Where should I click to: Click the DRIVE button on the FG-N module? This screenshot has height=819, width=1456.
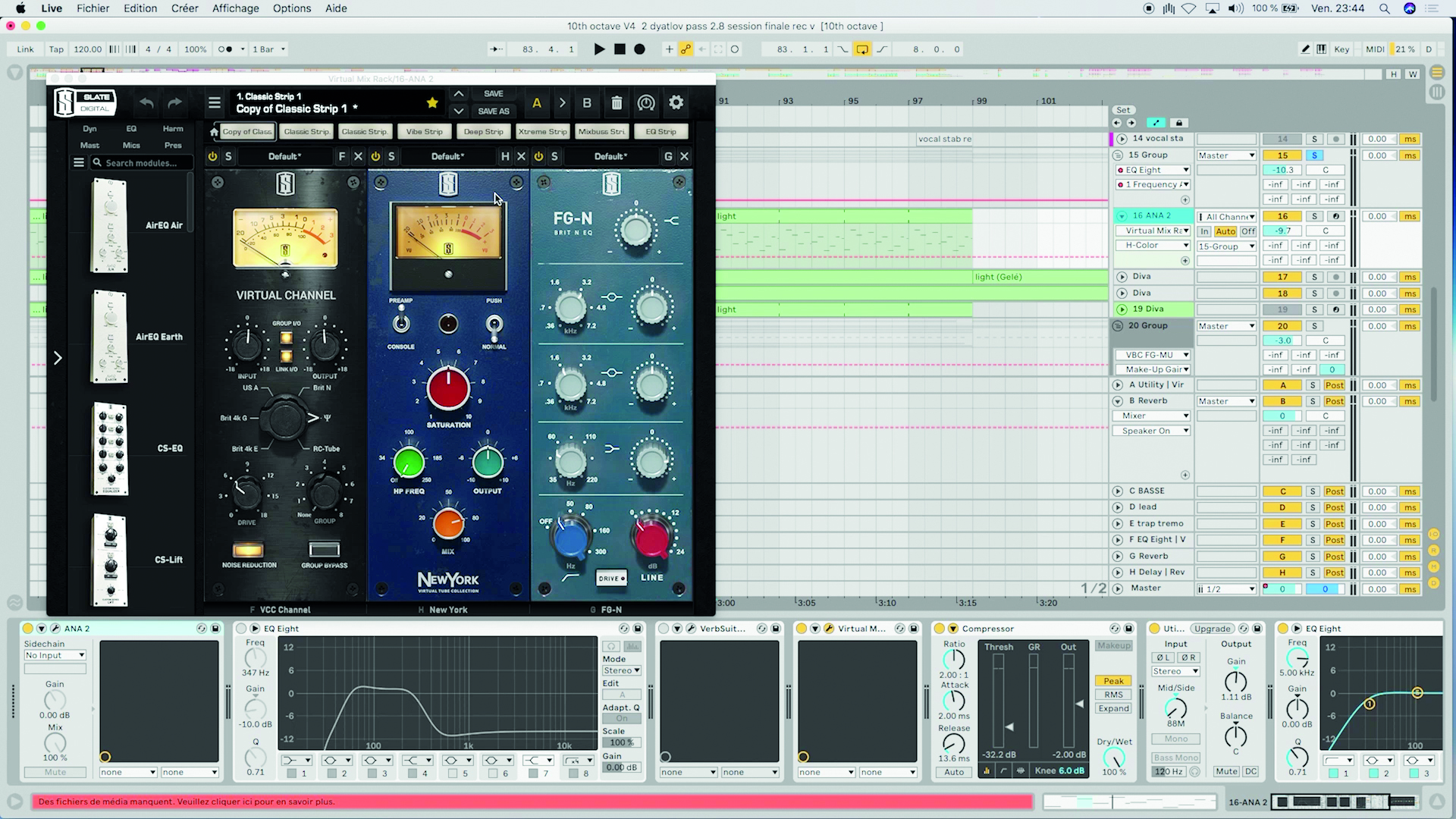[x=611, y=578]
